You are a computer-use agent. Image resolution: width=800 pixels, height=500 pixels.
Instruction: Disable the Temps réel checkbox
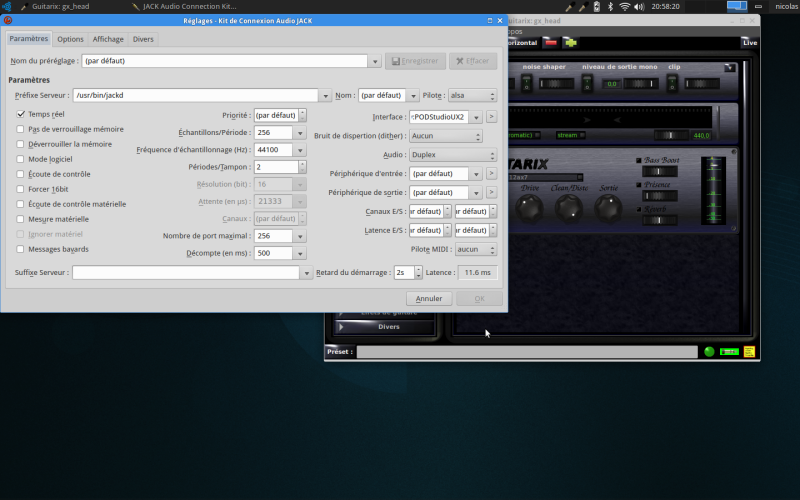[x=20, y=114]
